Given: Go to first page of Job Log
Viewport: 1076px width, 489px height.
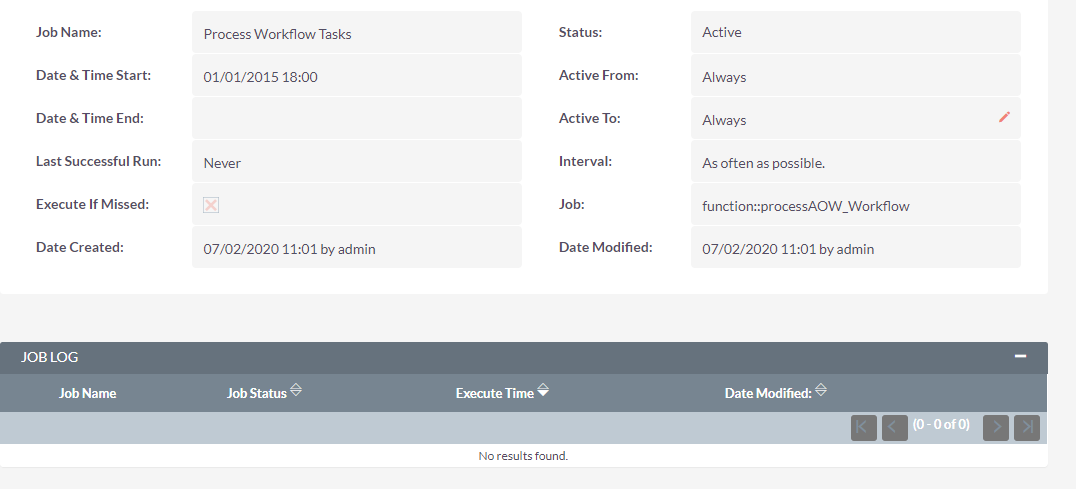Looking at the screenshot, I should click(x=863, y=428).
